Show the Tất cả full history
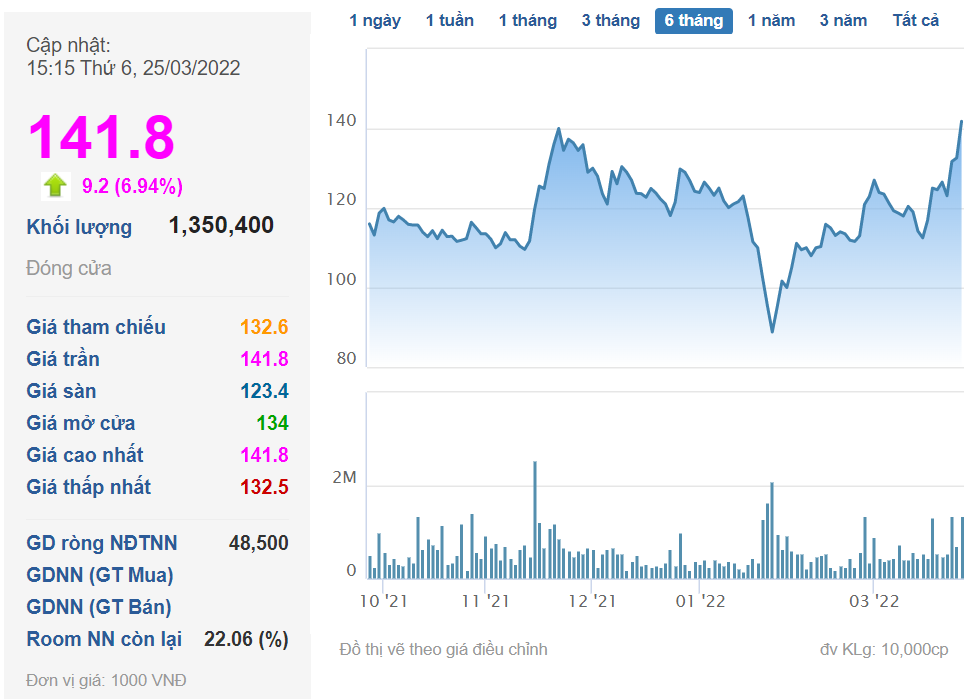This screenshot has height=699, width=974. point(915,21)
